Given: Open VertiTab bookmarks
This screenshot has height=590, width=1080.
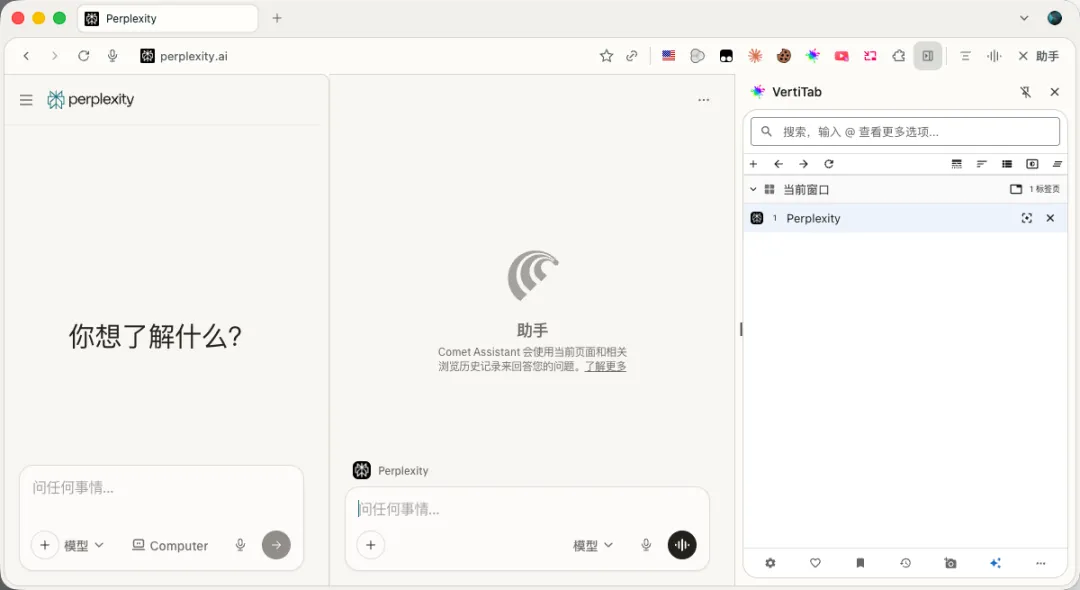Looking at the screenshot, I should click(x=860, y=563).
